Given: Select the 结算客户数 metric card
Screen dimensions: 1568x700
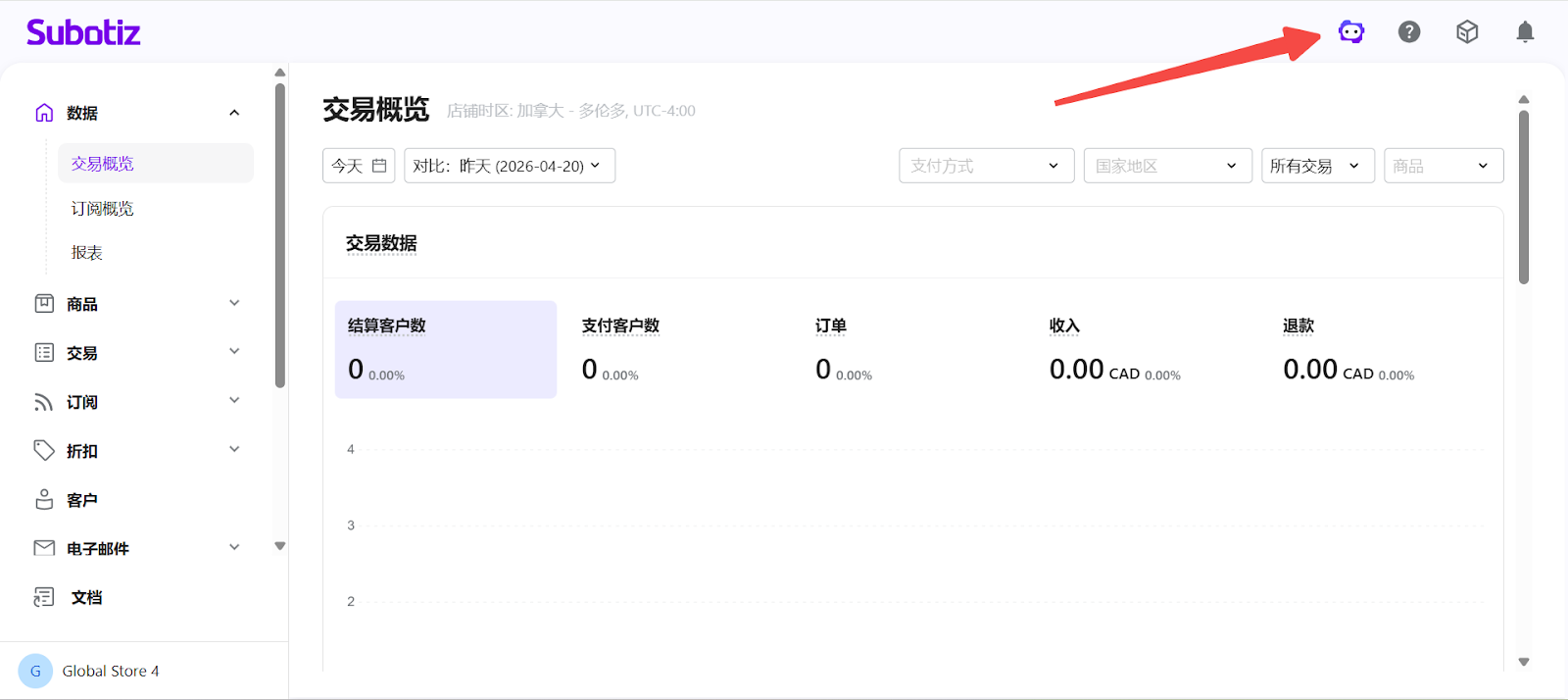Looking at the screenshot, I should [445, 349].
